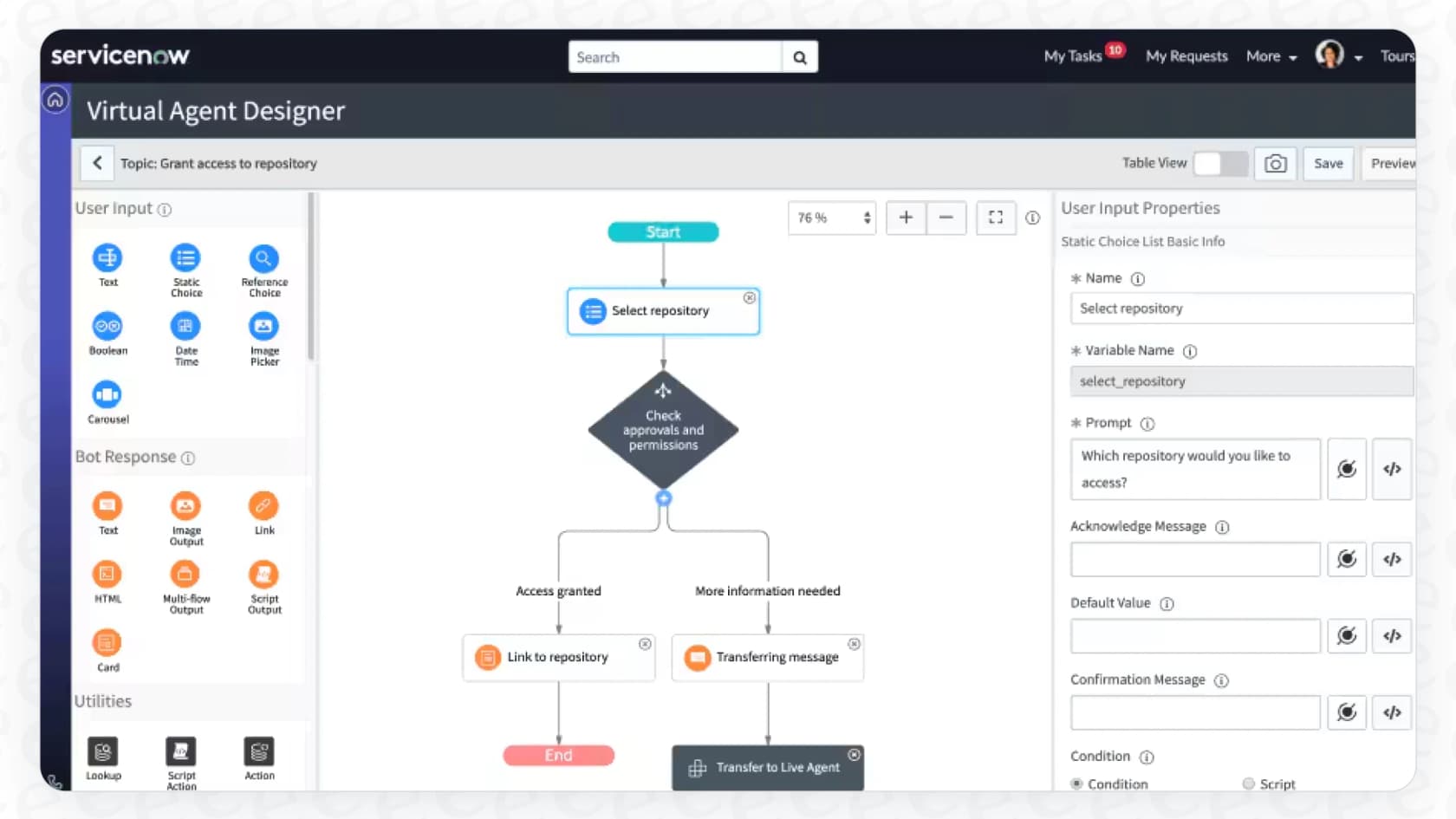1456x819 pixels.
Task: Select the User Input Text icon
Action: tap(107, 257)
